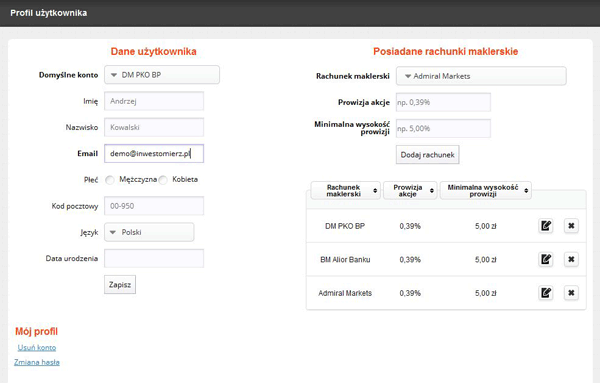Screen dimensions: 600x383
Task: Click the BM Alior Banku table cell
Action: click(x=345, y=259)
